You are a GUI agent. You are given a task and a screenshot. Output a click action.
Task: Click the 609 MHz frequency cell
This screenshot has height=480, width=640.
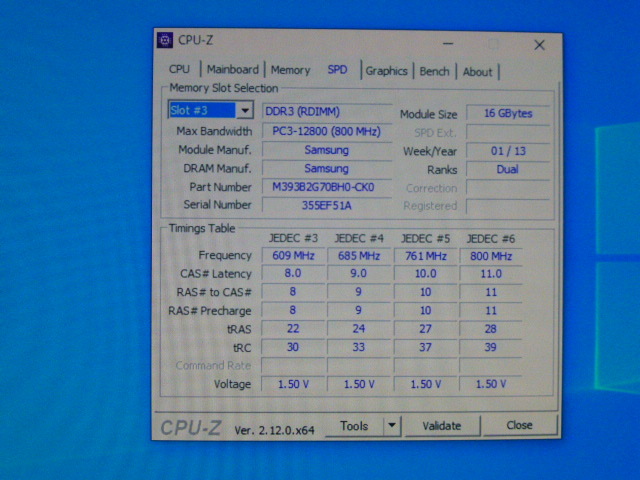(293, 256)
